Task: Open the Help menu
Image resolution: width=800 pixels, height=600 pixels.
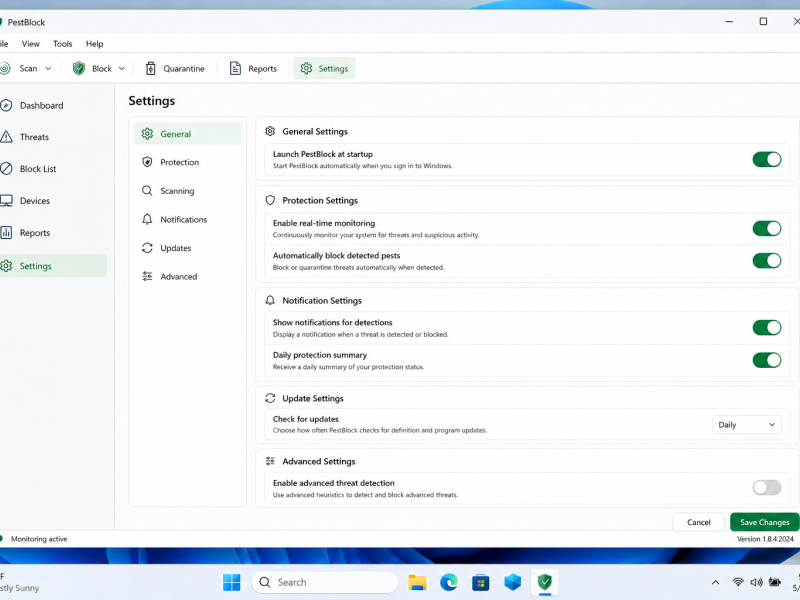Action: [94, 44]
